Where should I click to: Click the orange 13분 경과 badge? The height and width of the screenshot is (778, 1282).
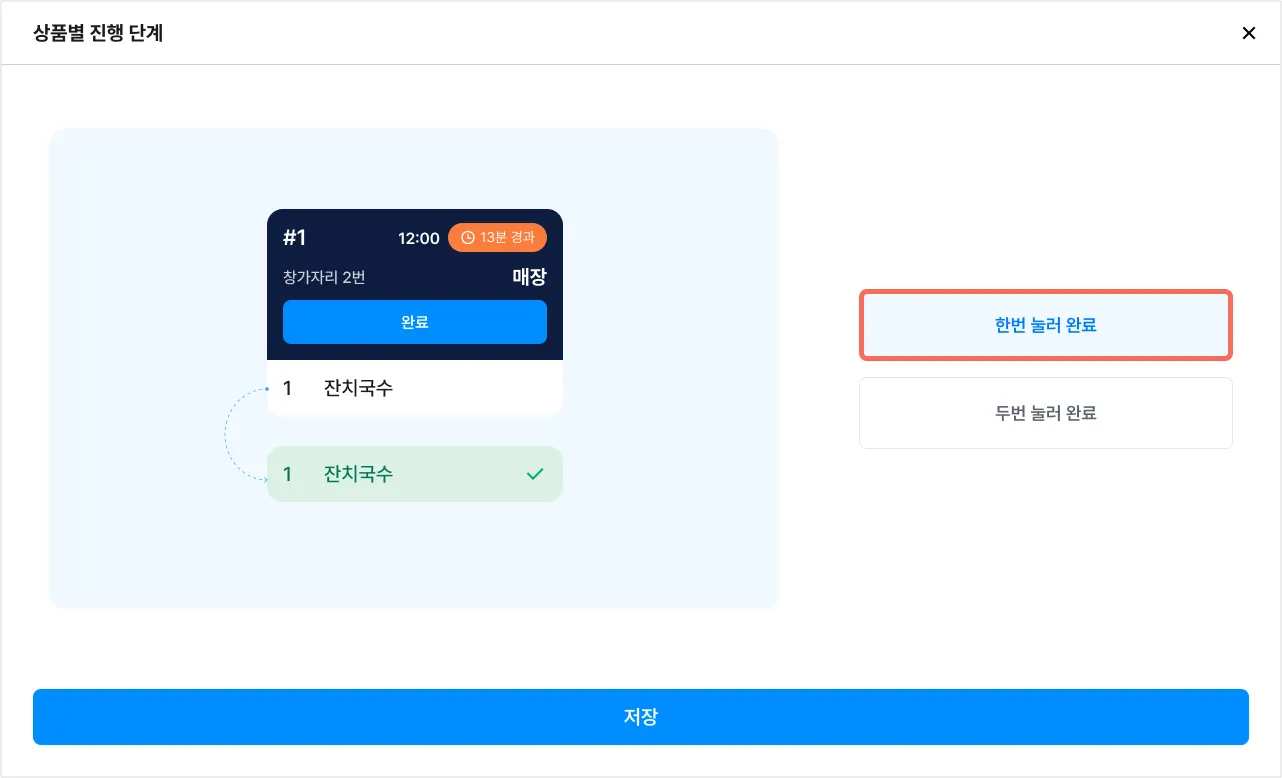coord(498,238)
